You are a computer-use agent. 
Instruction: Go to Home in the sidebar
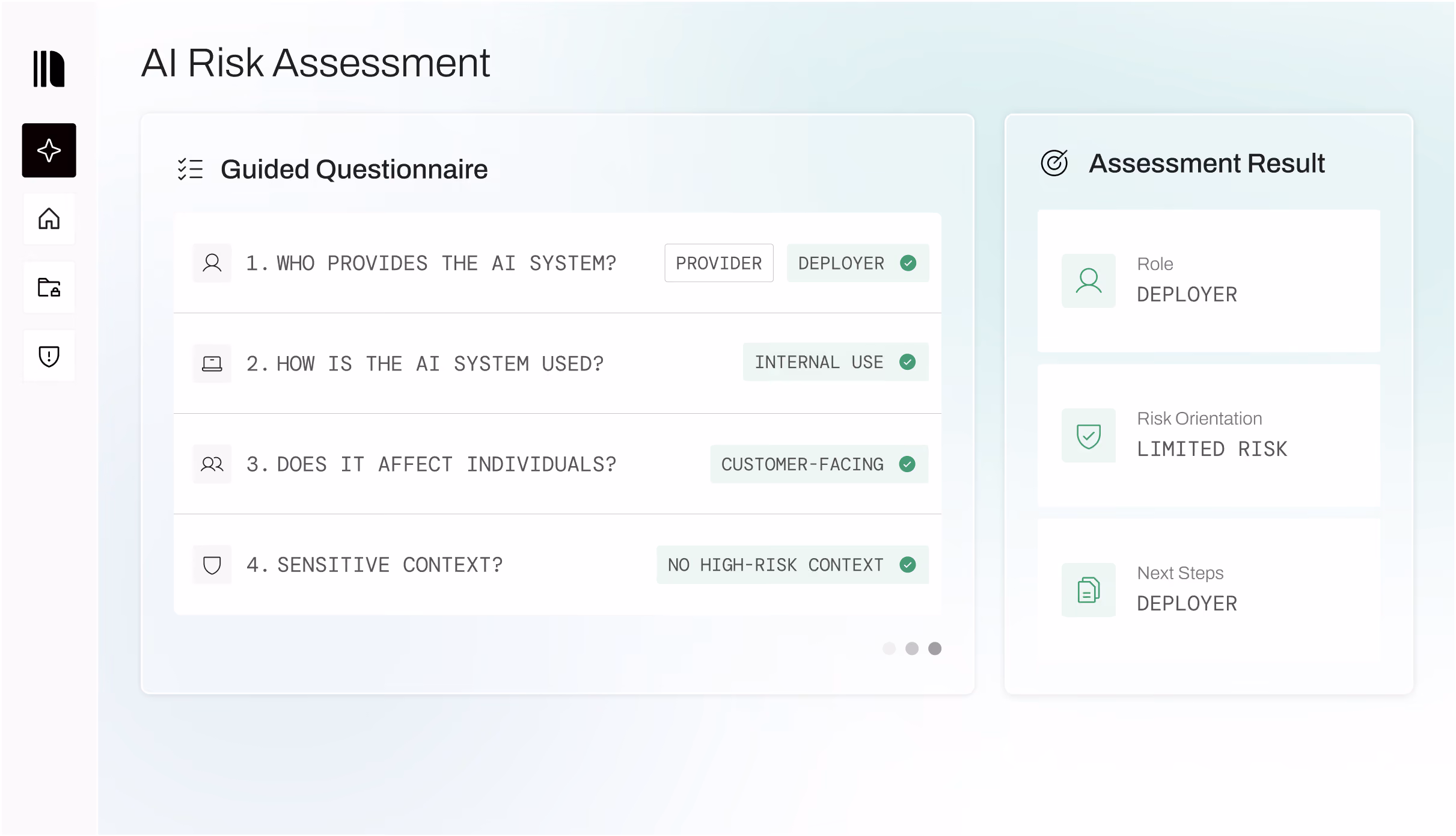point(49,219)
